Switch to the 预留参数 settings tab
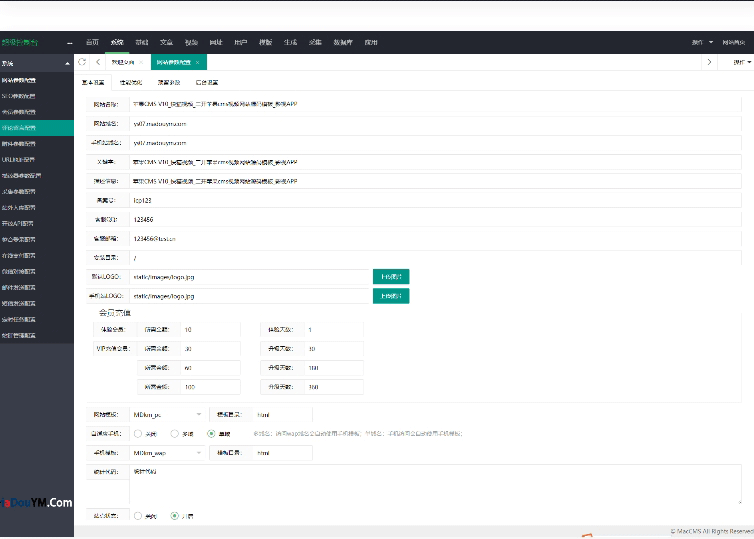This screenshot has width=754, height=539. click(x=169, y=83)
